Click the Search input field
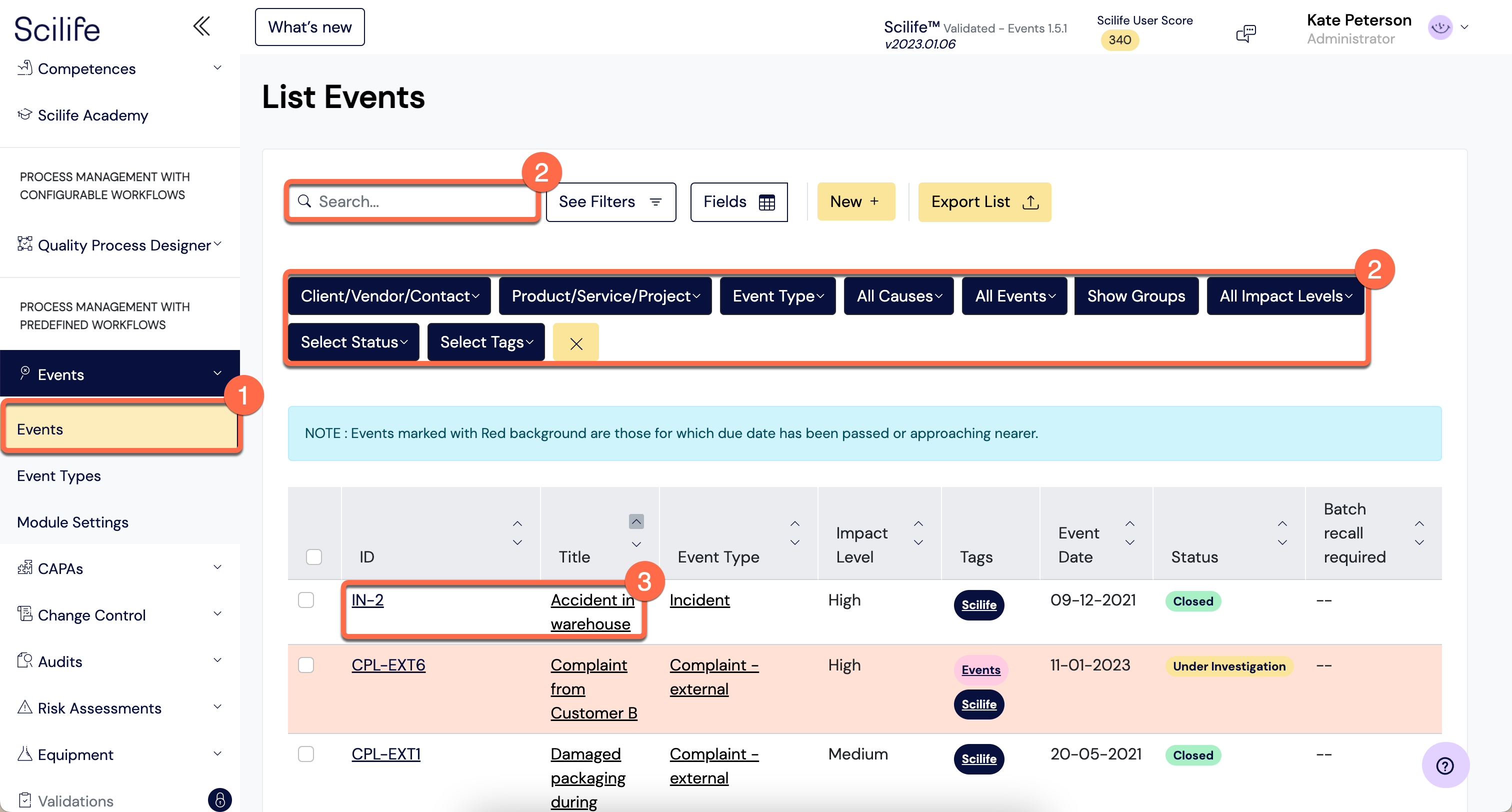Image resolution: width=1512 pixels, height=812 pixels. tap(412, 201)
